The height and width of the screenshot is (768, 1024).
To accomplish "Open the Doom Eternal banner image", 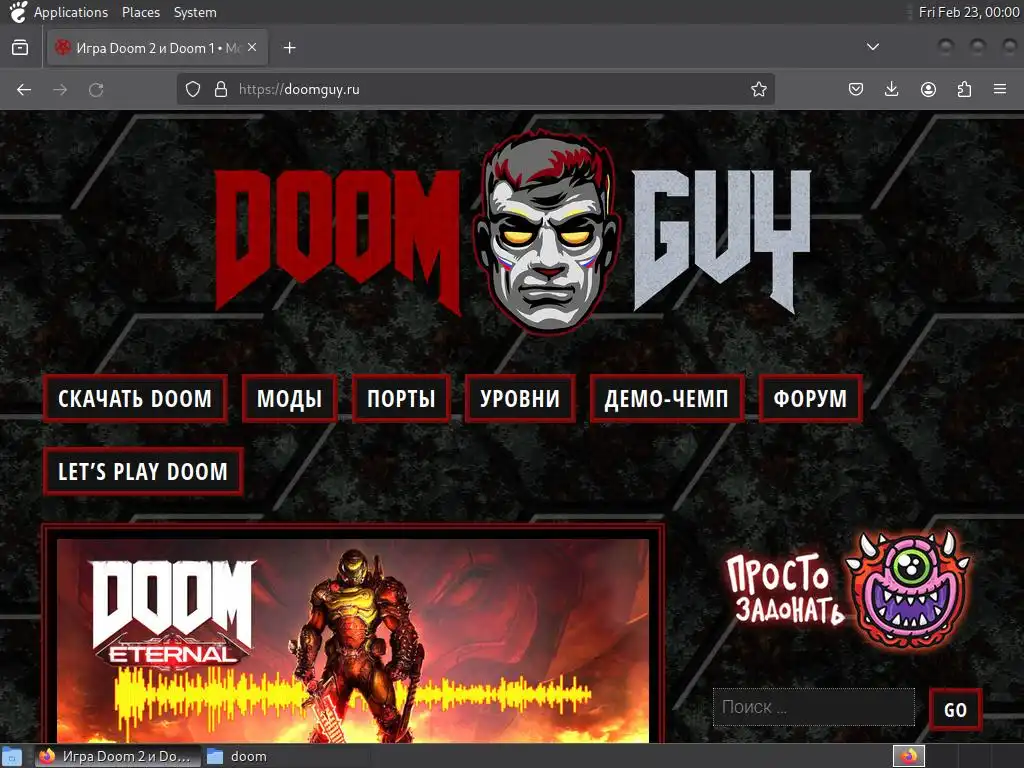I will [x=353, y=641].
